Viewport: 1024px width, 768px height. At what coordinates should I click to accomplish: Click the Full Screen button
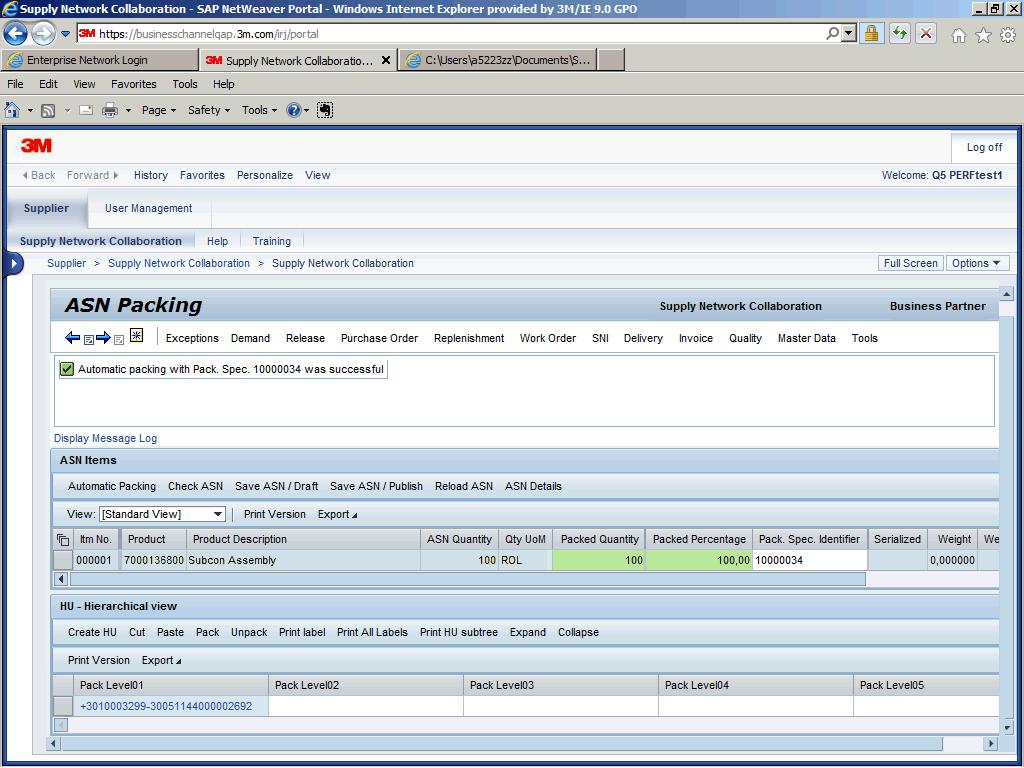click(x=910, y=263)
